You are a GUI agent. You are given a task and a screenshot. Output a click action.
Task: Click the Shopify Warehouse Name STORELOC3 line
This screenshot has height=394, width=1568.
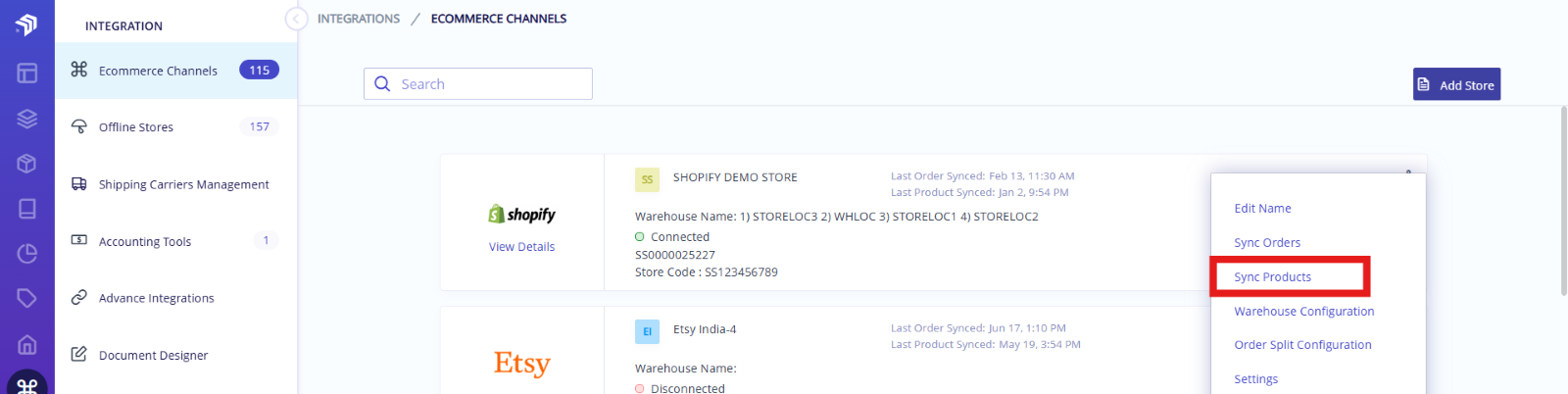pos(837,216)
